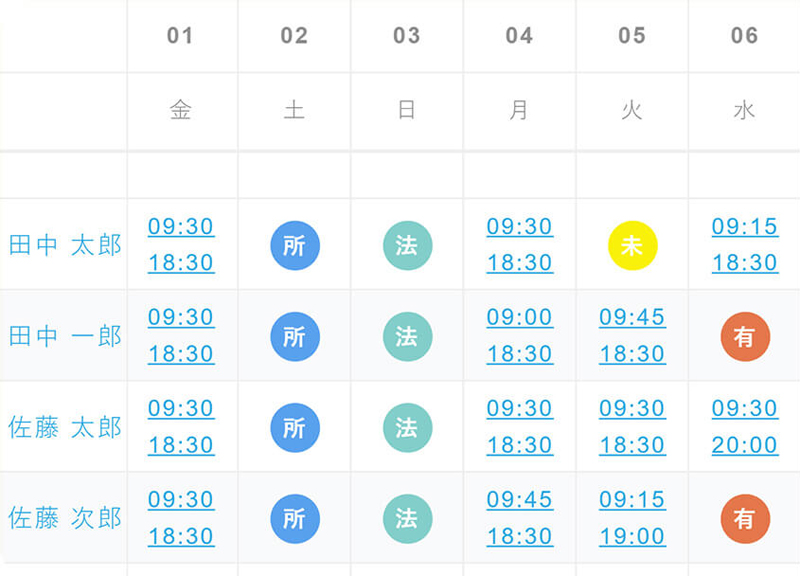
Task: Open employee 佐藤 太郎's name link
Action: (x=65, y=428)
